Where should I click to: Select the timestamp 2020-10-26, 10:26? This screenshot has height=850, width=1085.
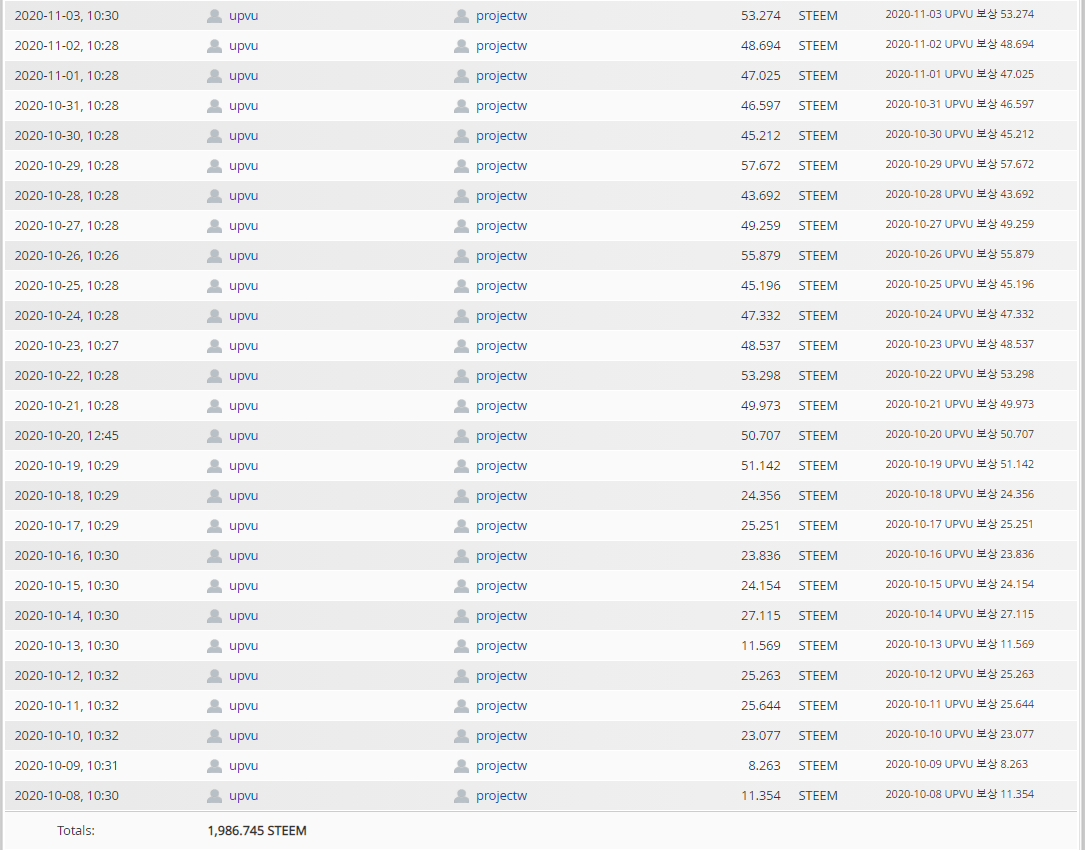pyautogui.click(x=66, y=256)
